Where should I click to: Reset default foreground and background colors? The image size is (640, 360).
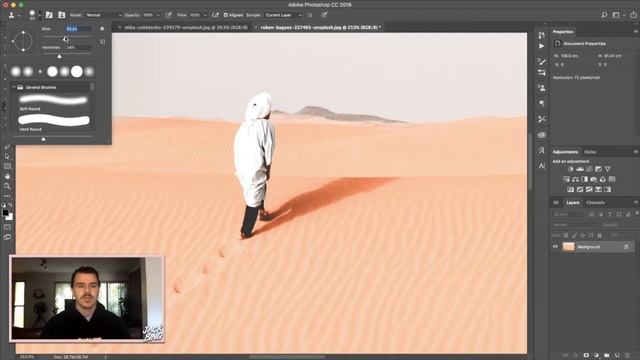tap(4, 205)
